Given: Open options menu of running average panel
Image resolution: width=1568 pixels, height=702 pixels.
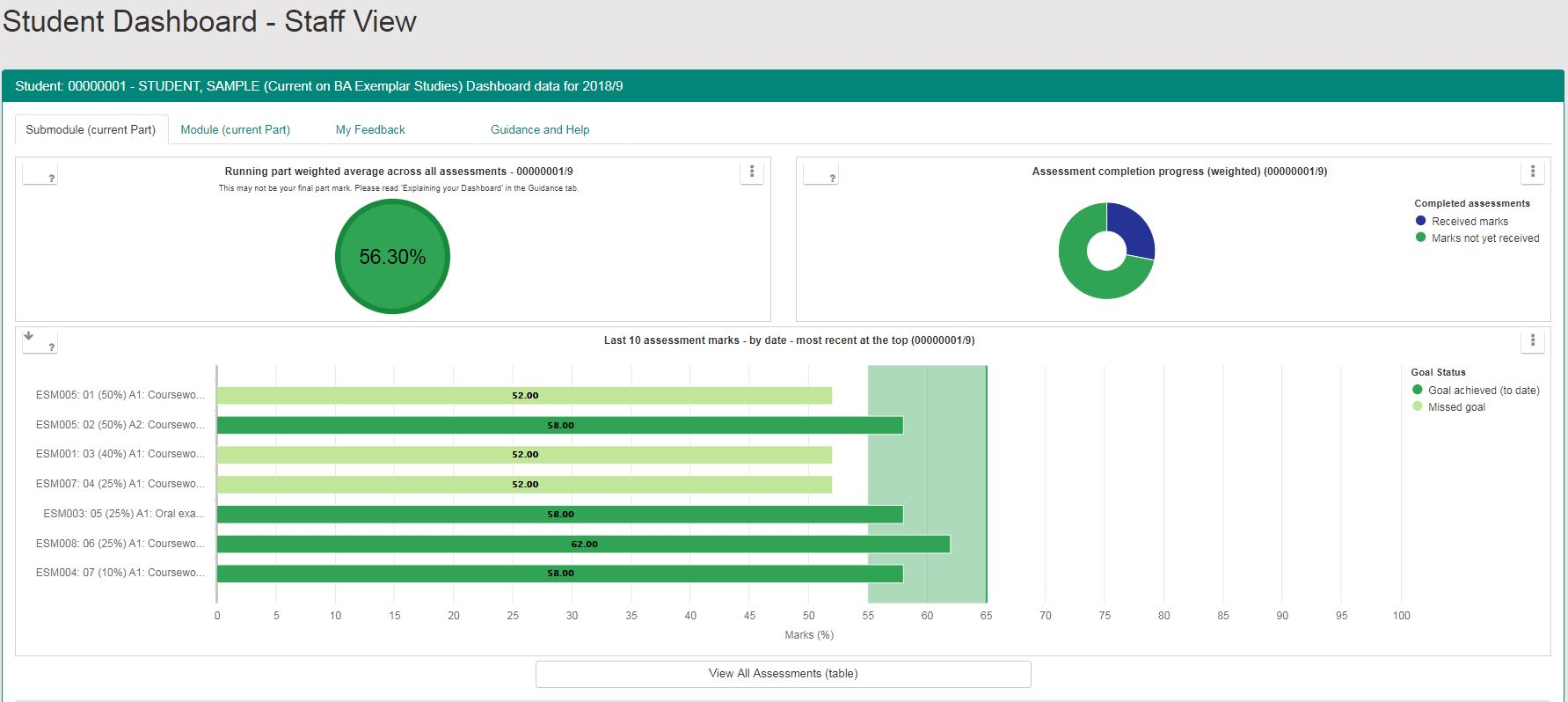Looking at the screenshot, I should (x=752, y=172).
